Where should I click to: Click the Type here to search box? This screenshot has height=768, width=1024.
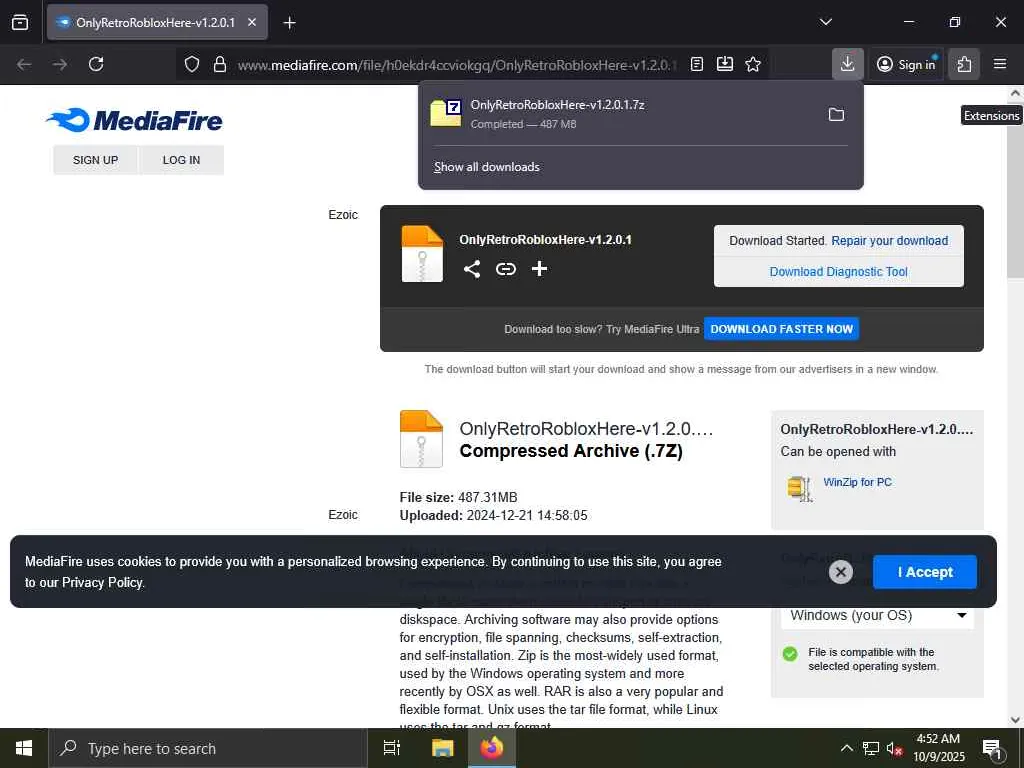(208, 748)
